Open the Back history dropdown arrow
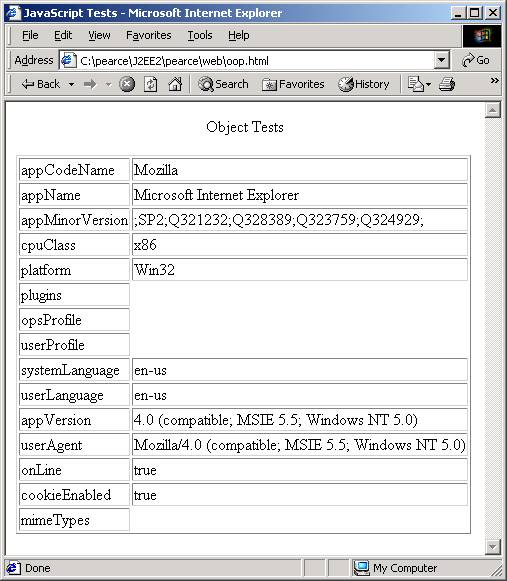 pos(71,84)
